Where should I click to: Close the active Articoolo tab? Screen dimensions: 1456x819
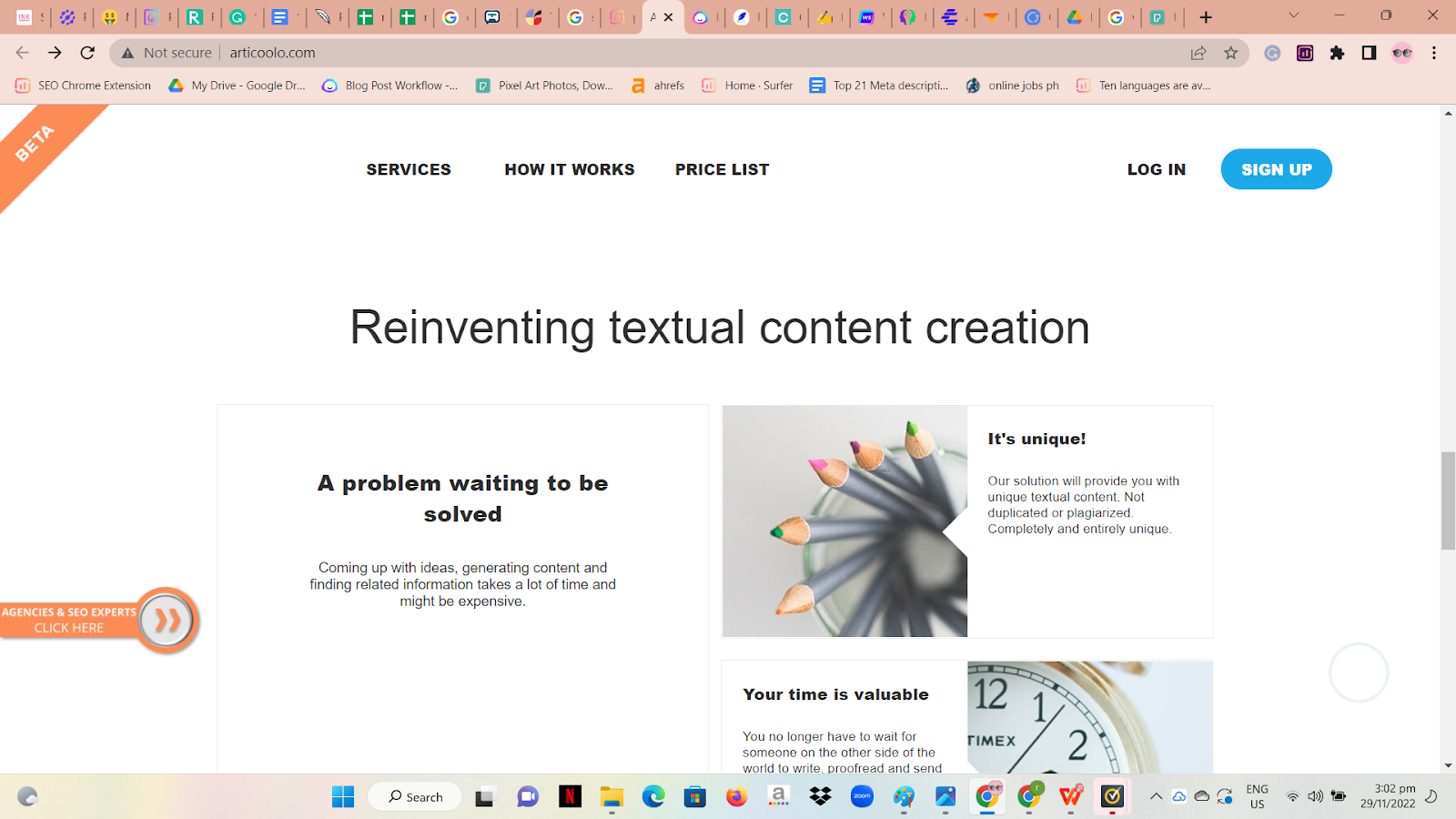(x=669, y=17)
